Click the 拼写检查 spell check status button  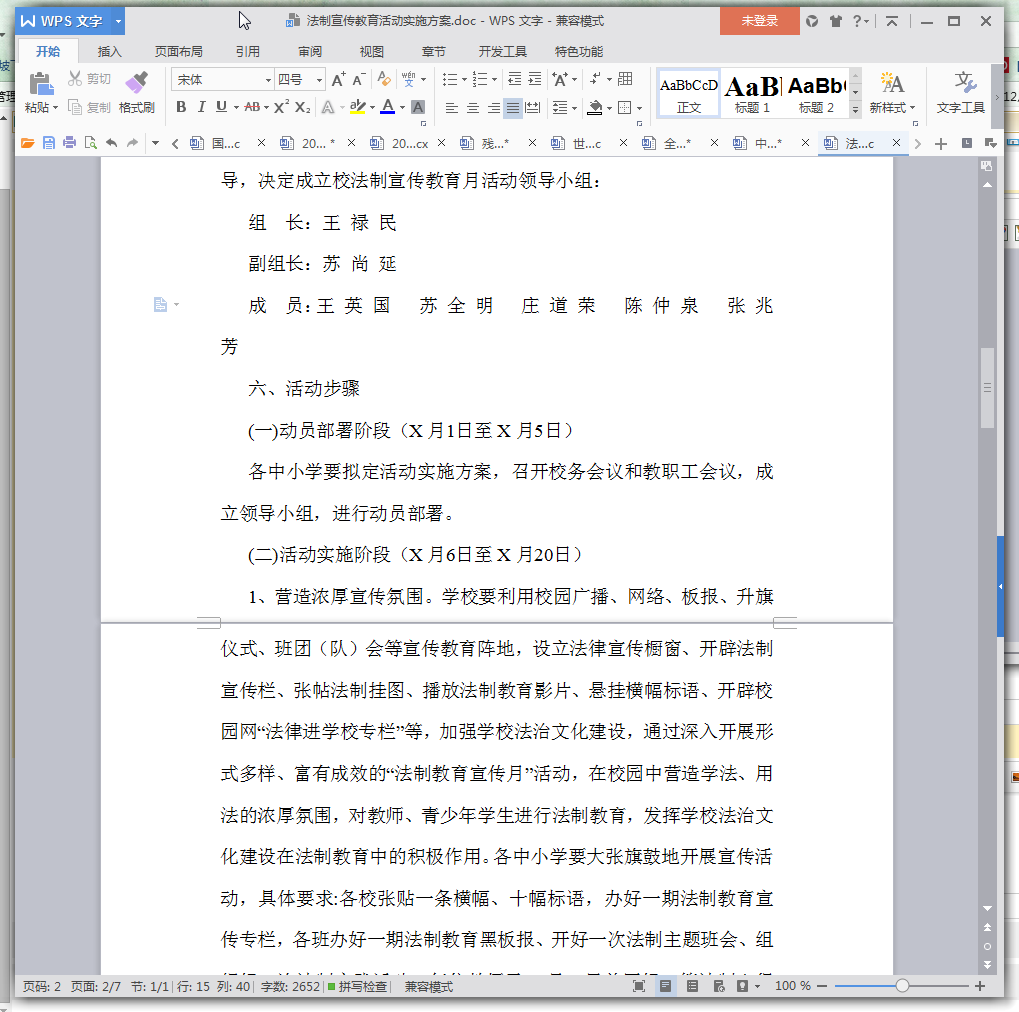(357, 986)
